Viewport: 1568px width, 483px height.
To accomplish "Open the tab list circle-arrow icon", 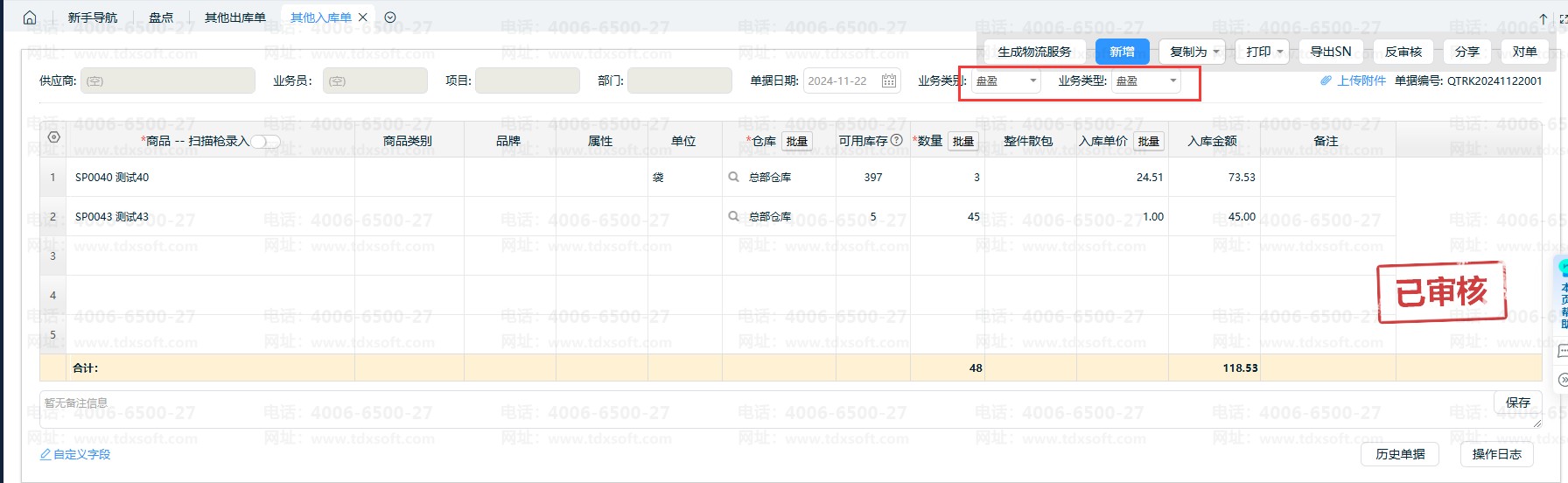I will [x=390, y=17].
